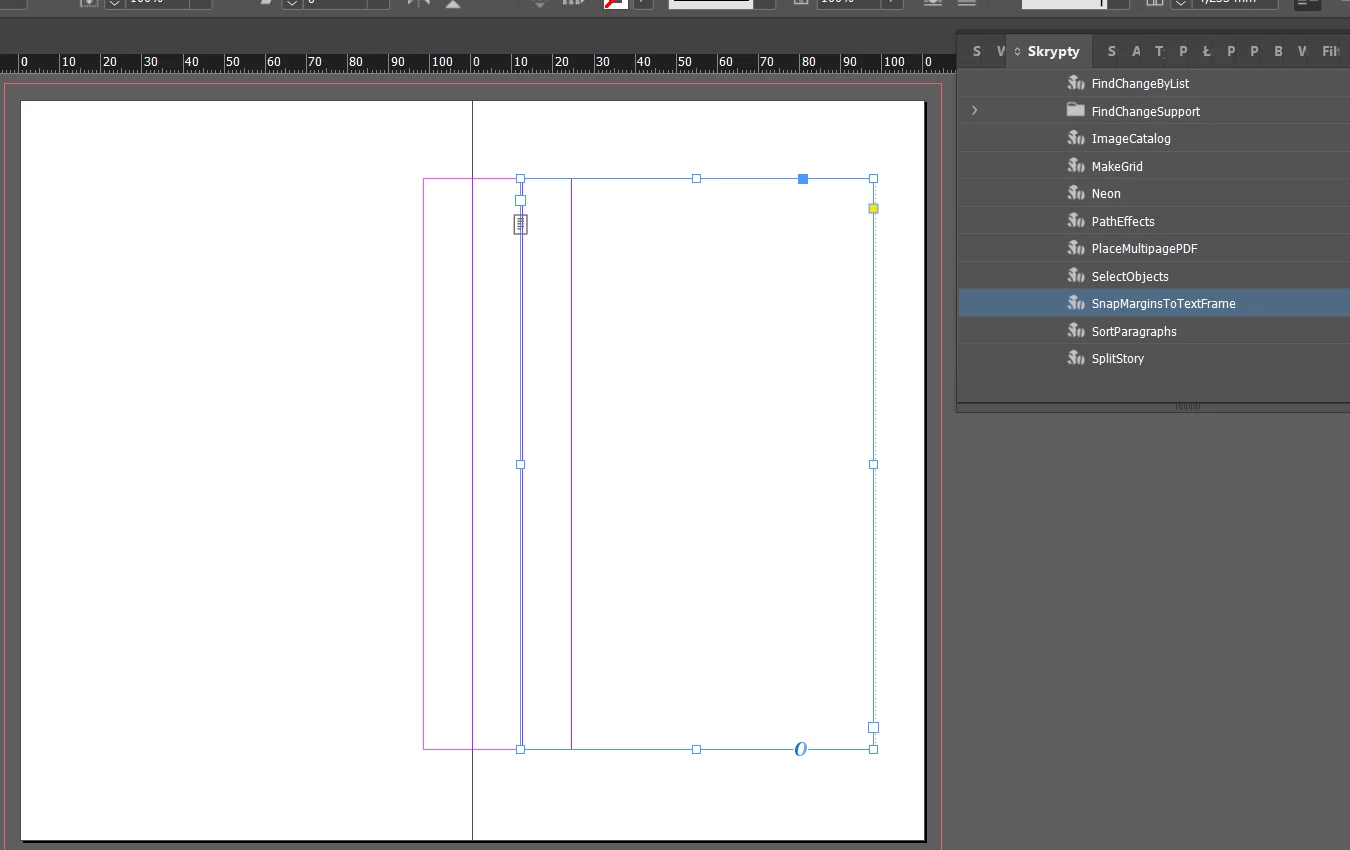This screenshot has width=1350, height=850.
Task: Open the panel tab labeled T
Action: (1159, 51)
